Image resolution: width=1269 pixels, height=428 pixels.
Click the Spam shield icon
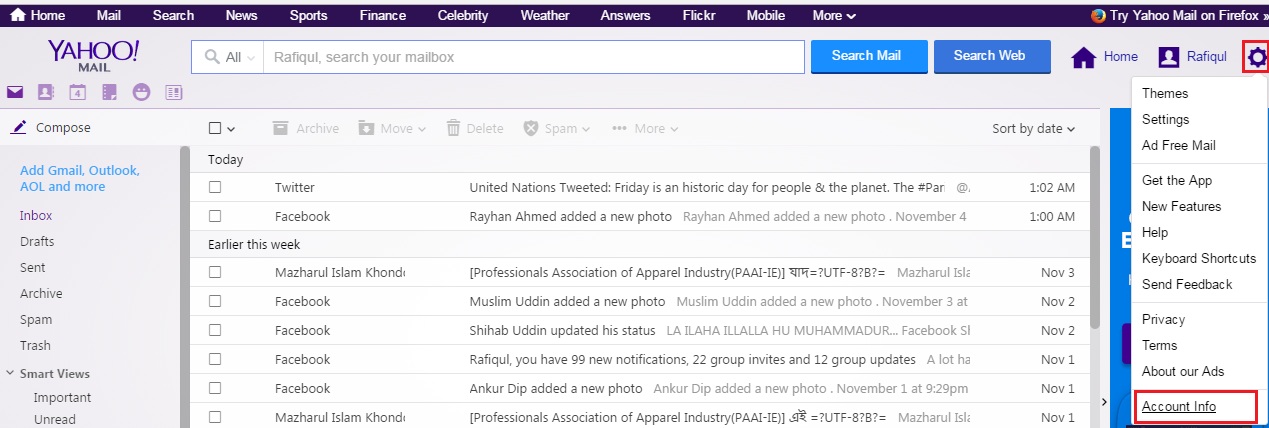(x=531, y=128)
